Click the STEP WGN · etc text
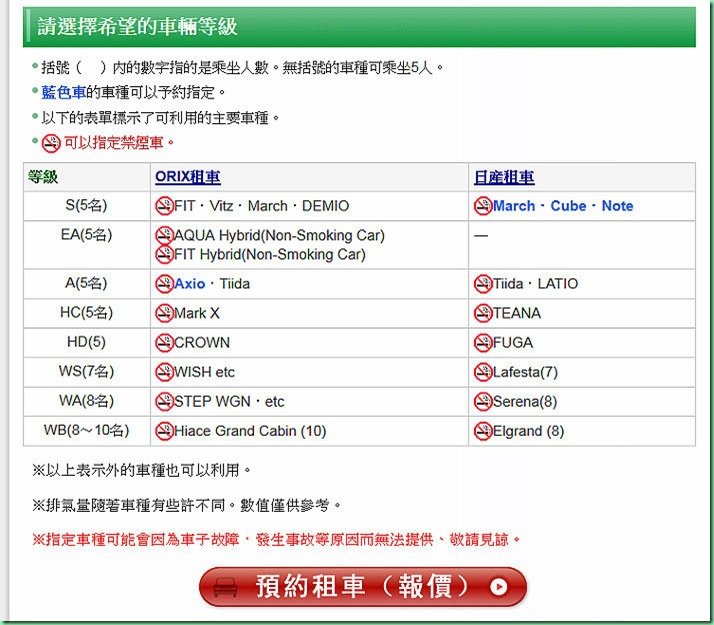The height and width of the screenshot is (625, 714). tap(229, 401)
